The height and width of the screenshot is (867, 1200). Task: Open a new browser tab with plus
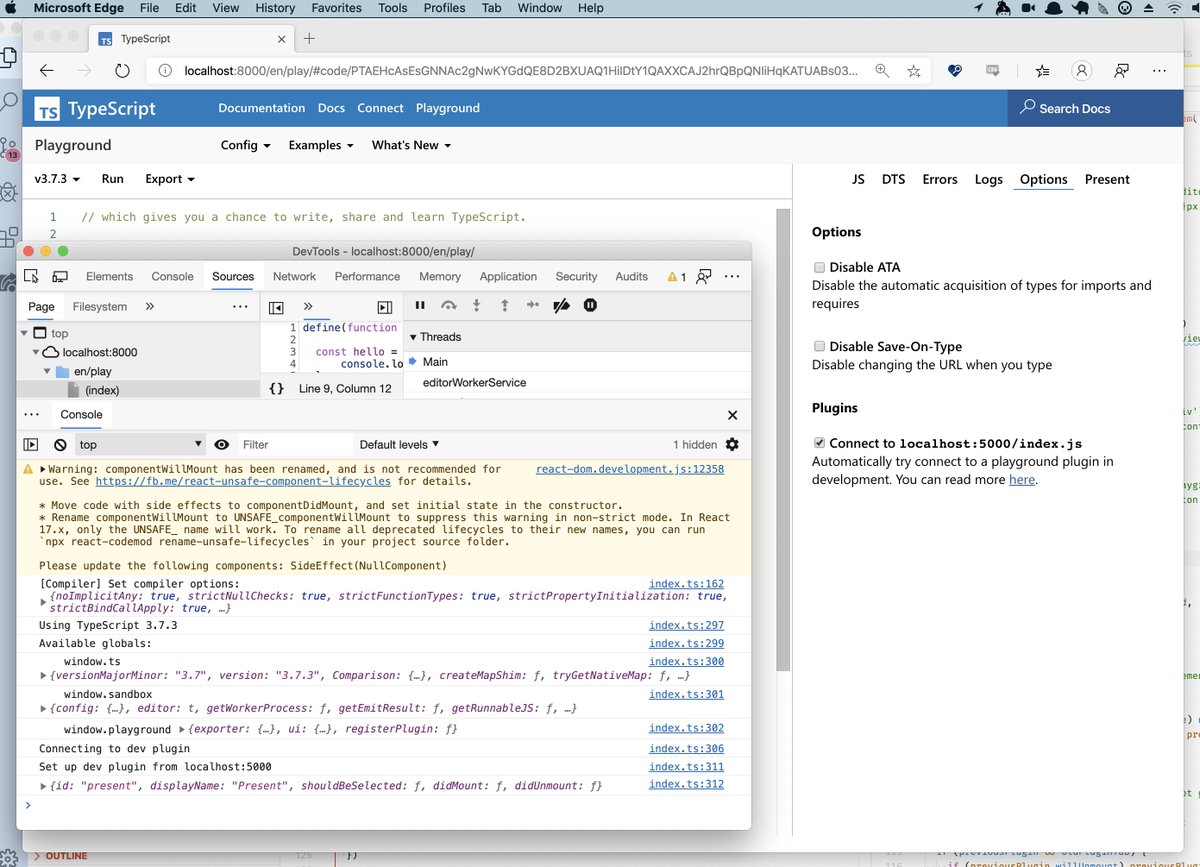click(309, 38)
